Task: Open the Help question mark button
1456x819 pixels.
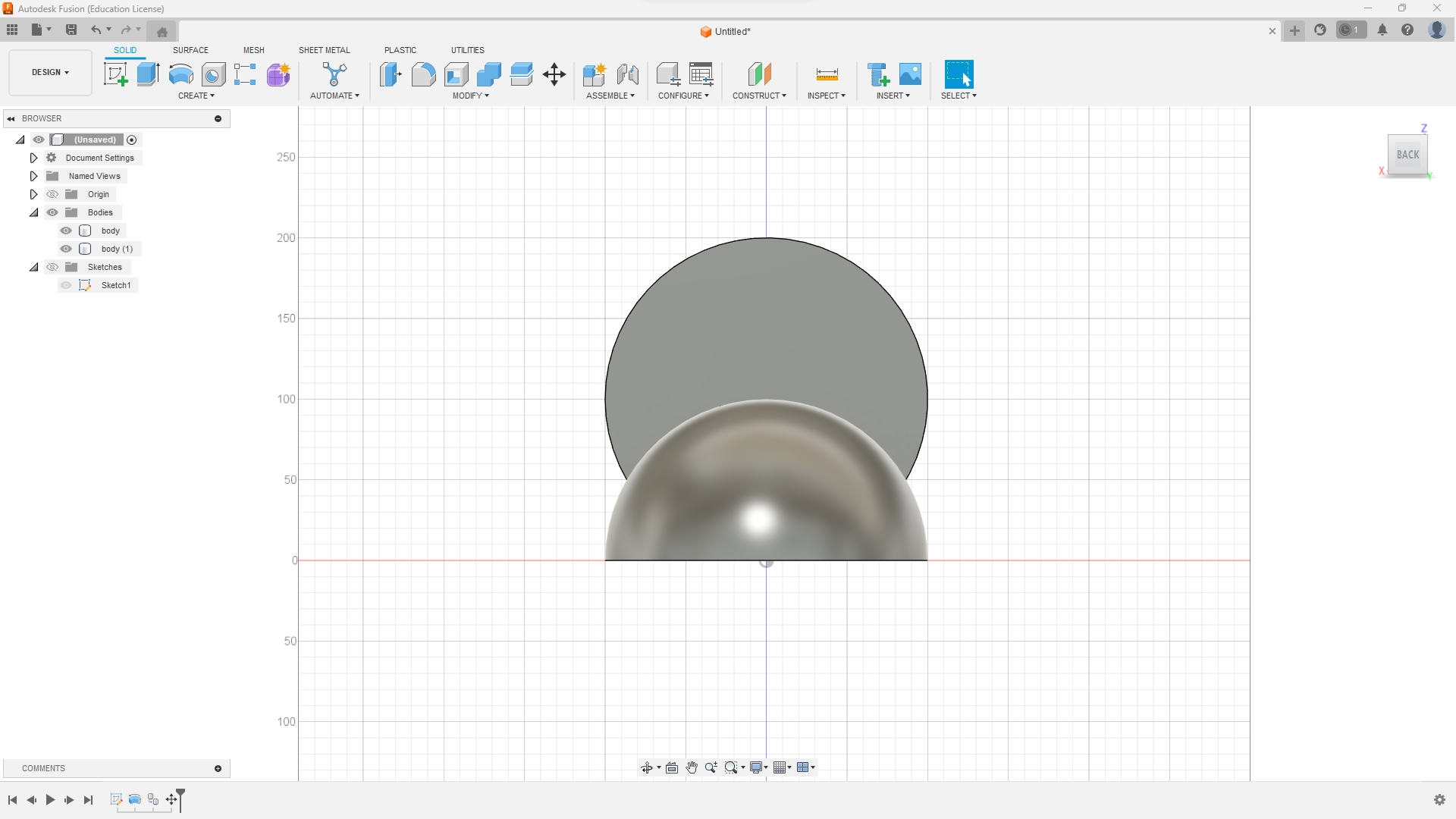Action: pyautogui.click(x=1407, y=30)
